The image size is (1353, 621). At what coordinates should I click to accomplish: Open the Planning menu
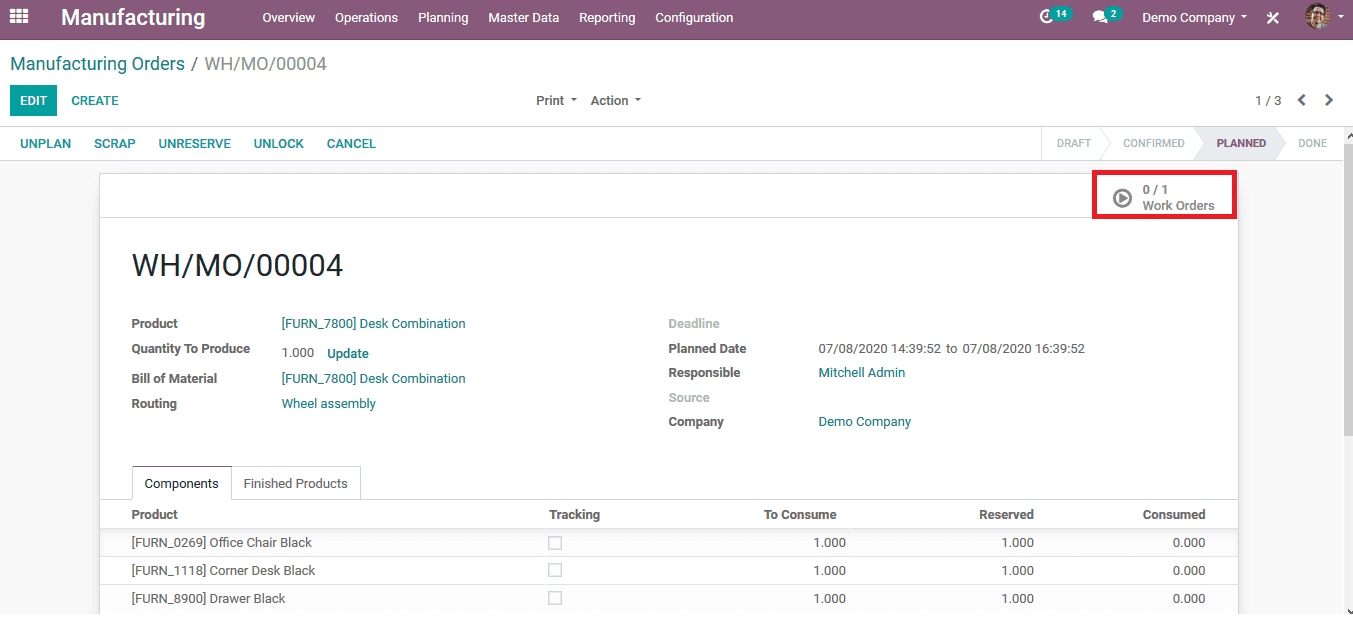click(x=443, y=18)
